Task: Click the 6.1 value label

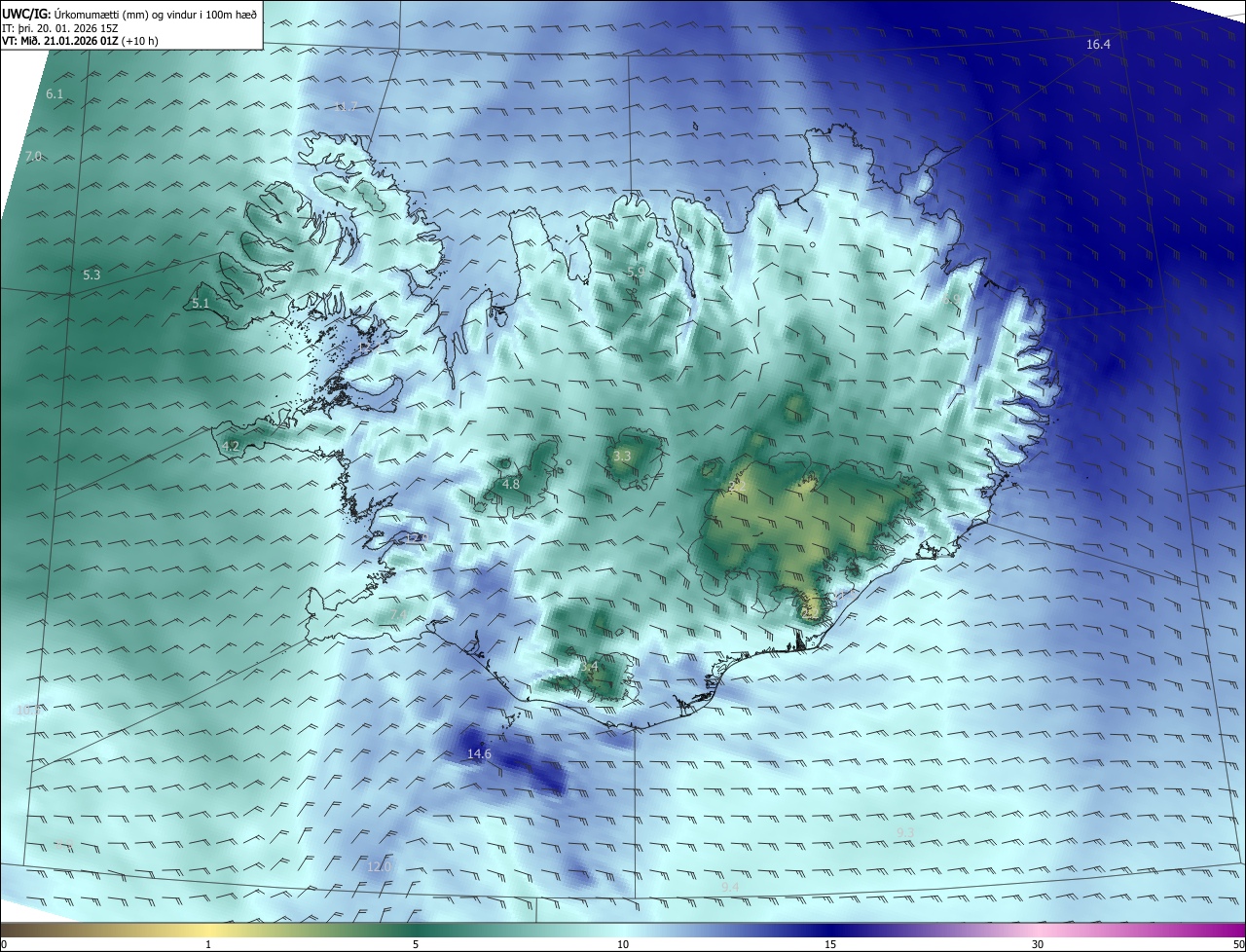Action: tap(55, 94)
